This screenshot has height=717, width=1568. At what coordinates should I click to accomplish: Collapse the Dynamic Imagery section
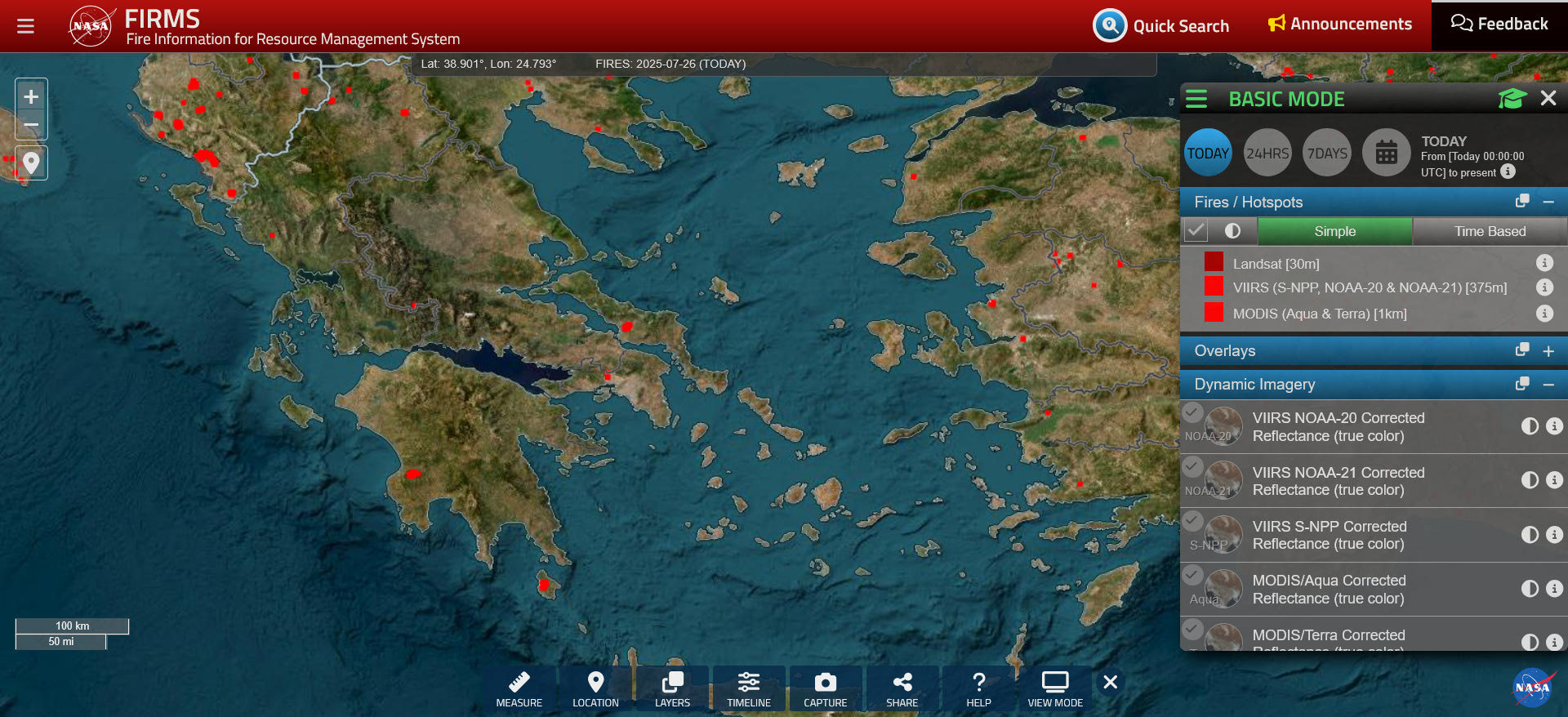click(x=1548, y=385)
